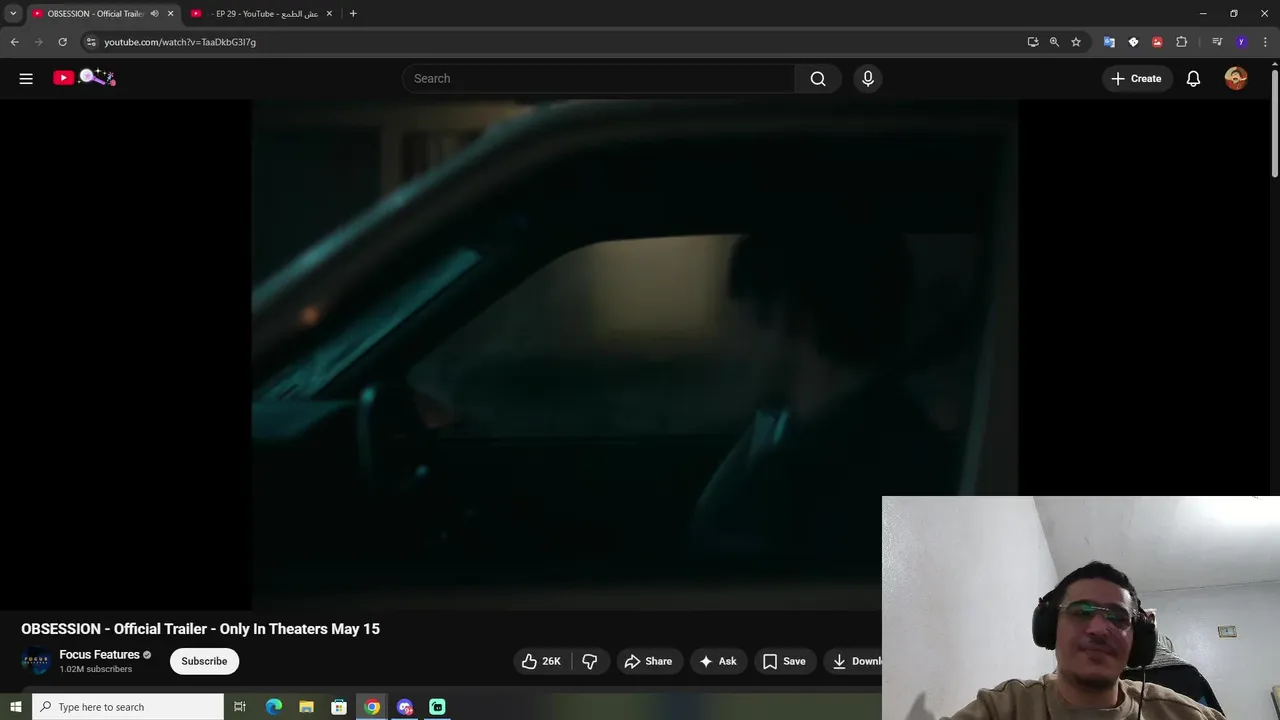1280x720 pixels.
Task: Open a new browser tab
Action: coord(353,14)
